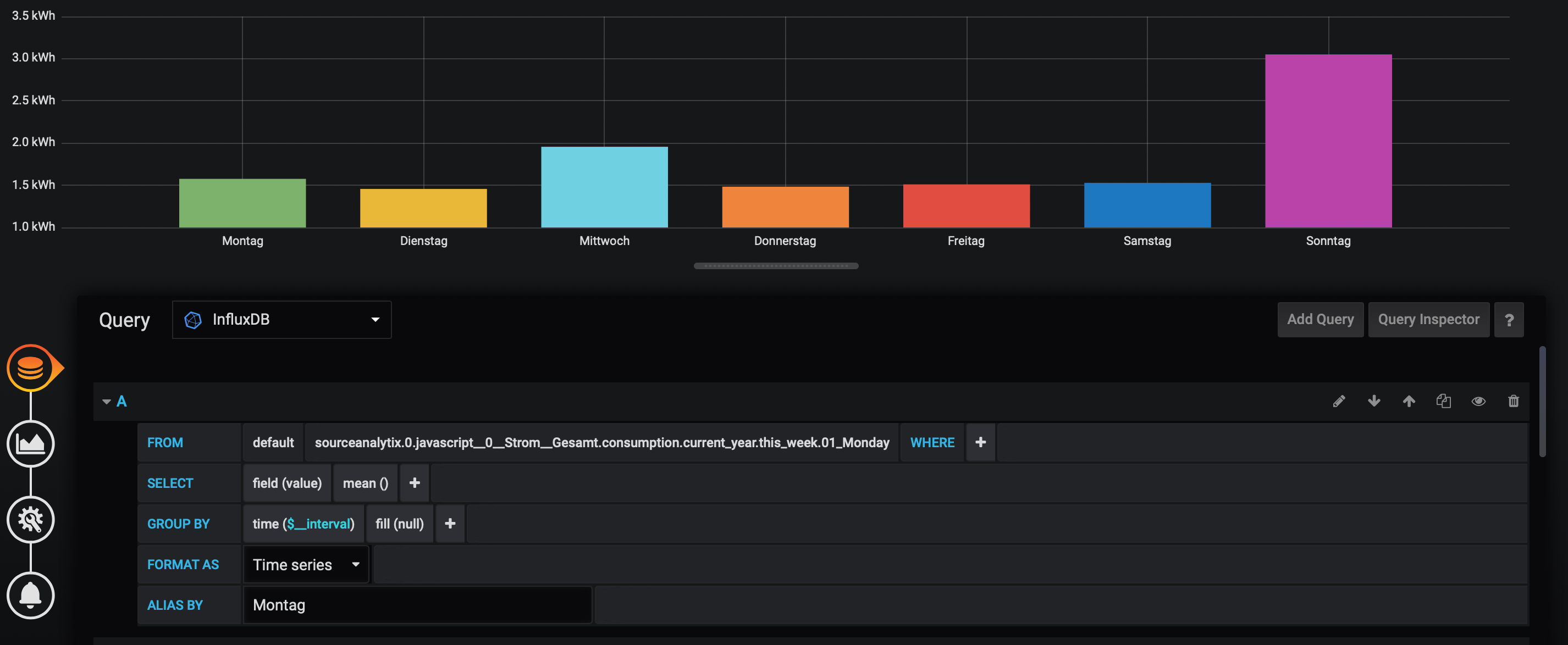Open the Visualization tab chart icon
Viewport: 1568px width, 645px height.
[x=30, y=443]
